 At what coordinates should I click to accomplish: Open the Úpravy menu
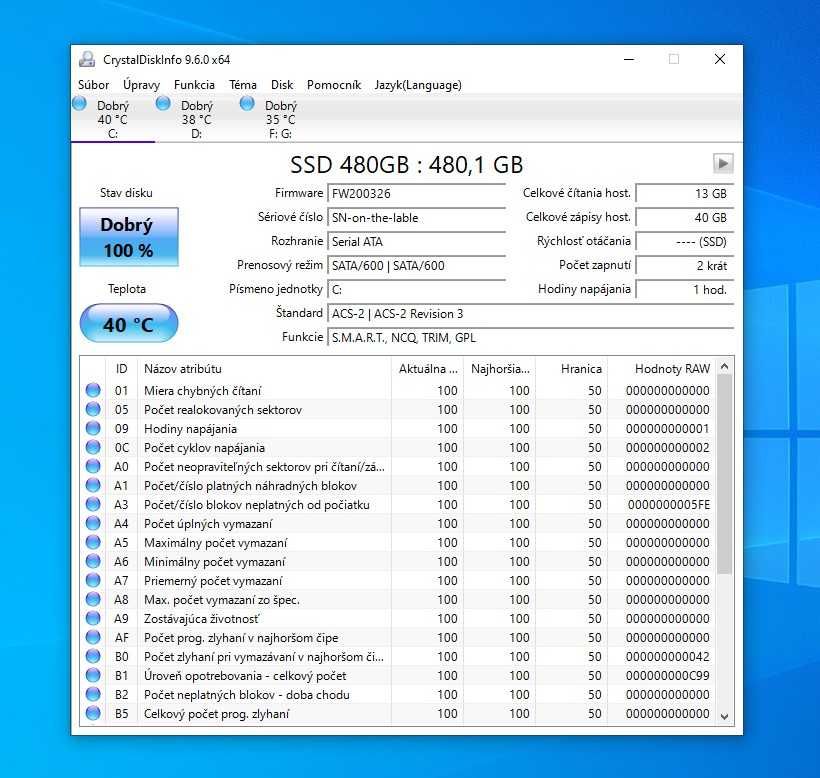point(141,85)
